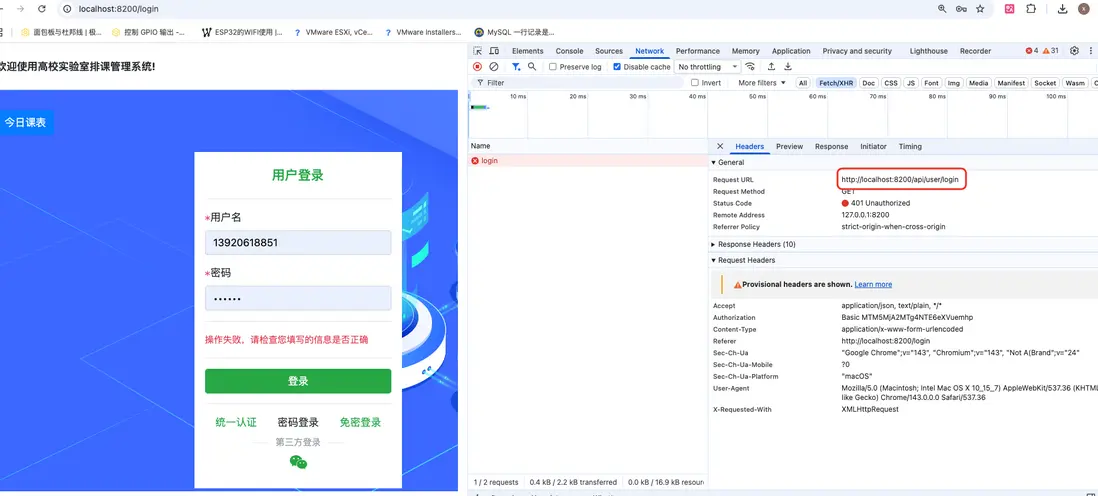Open the browser profile avatar
This screenshot has width=1098, height=496.
1083,9
